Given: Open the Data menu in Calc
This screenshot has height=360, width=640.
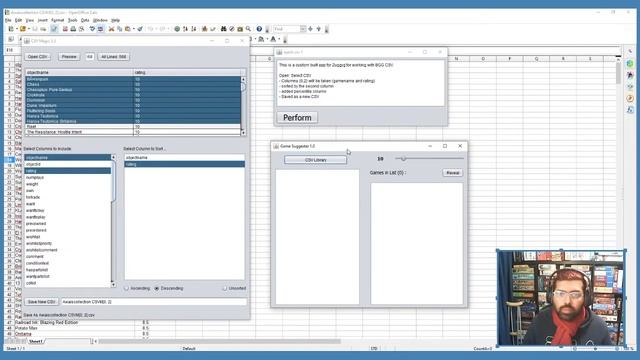Looking at the screenshot, I should [x=85, y=20].
